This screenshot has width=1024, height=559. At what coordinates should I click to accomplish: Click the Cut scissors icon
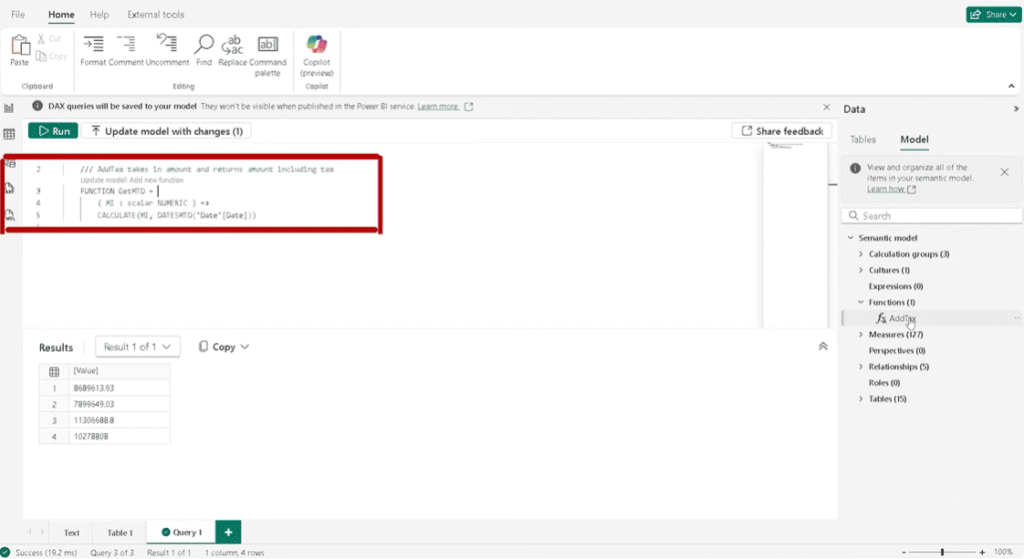click(x=41, y=39)
